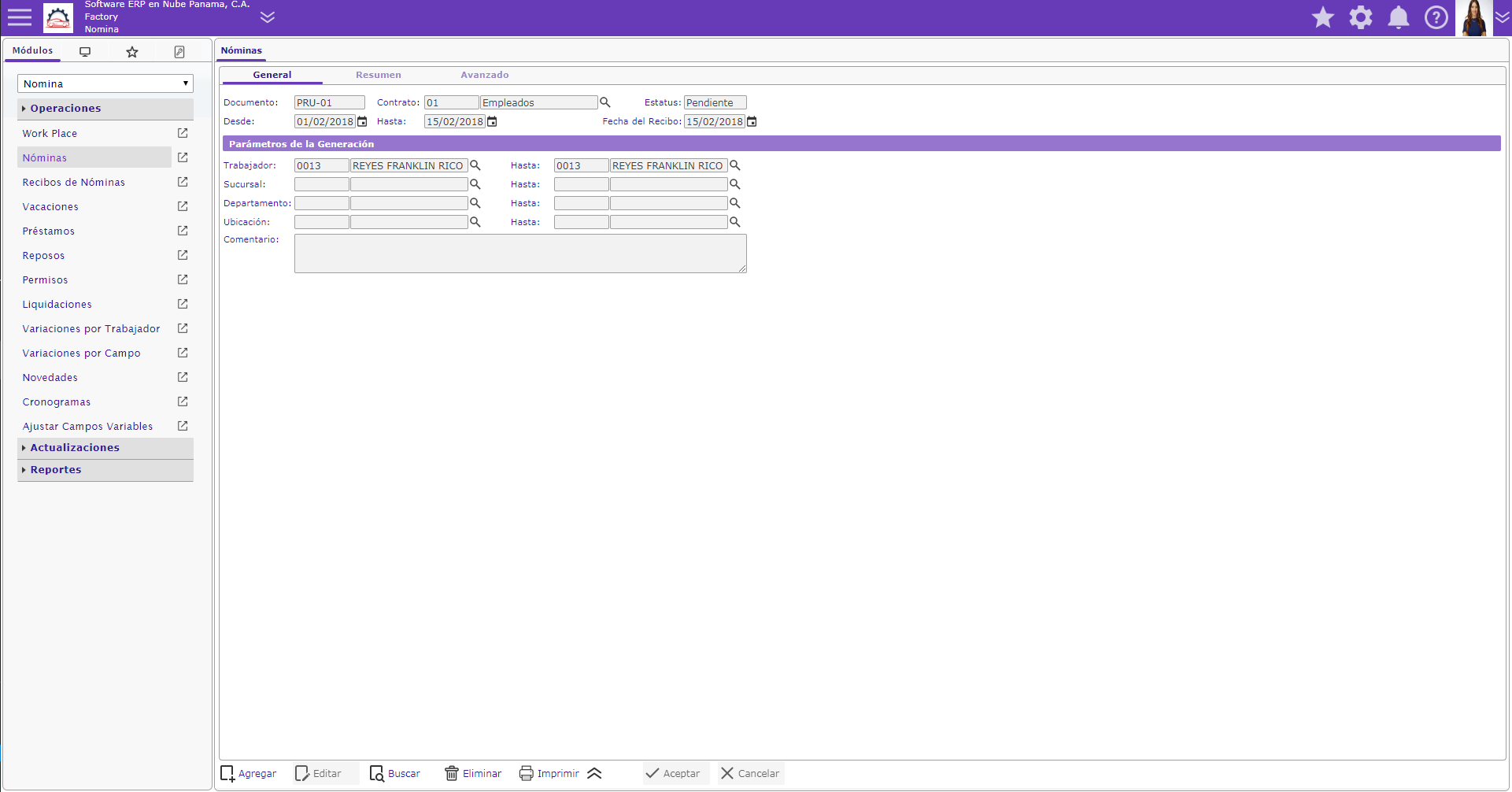This screenshot has height=792, width=1512.
Task: Open the hamburger main menu
Action: click(19, 17)
